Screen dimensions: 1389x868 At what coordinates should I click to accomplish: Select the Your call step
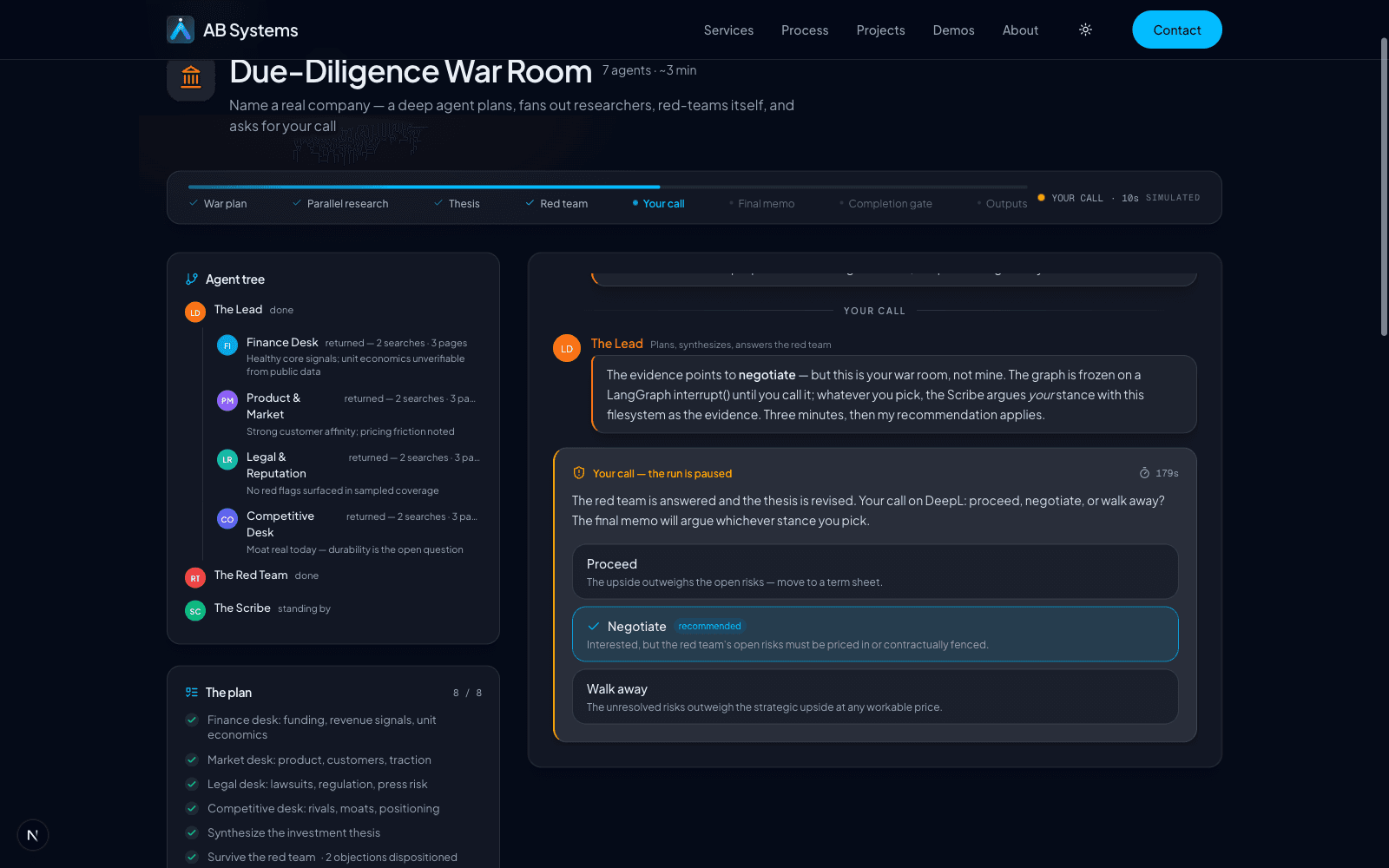tap(658, 204)
